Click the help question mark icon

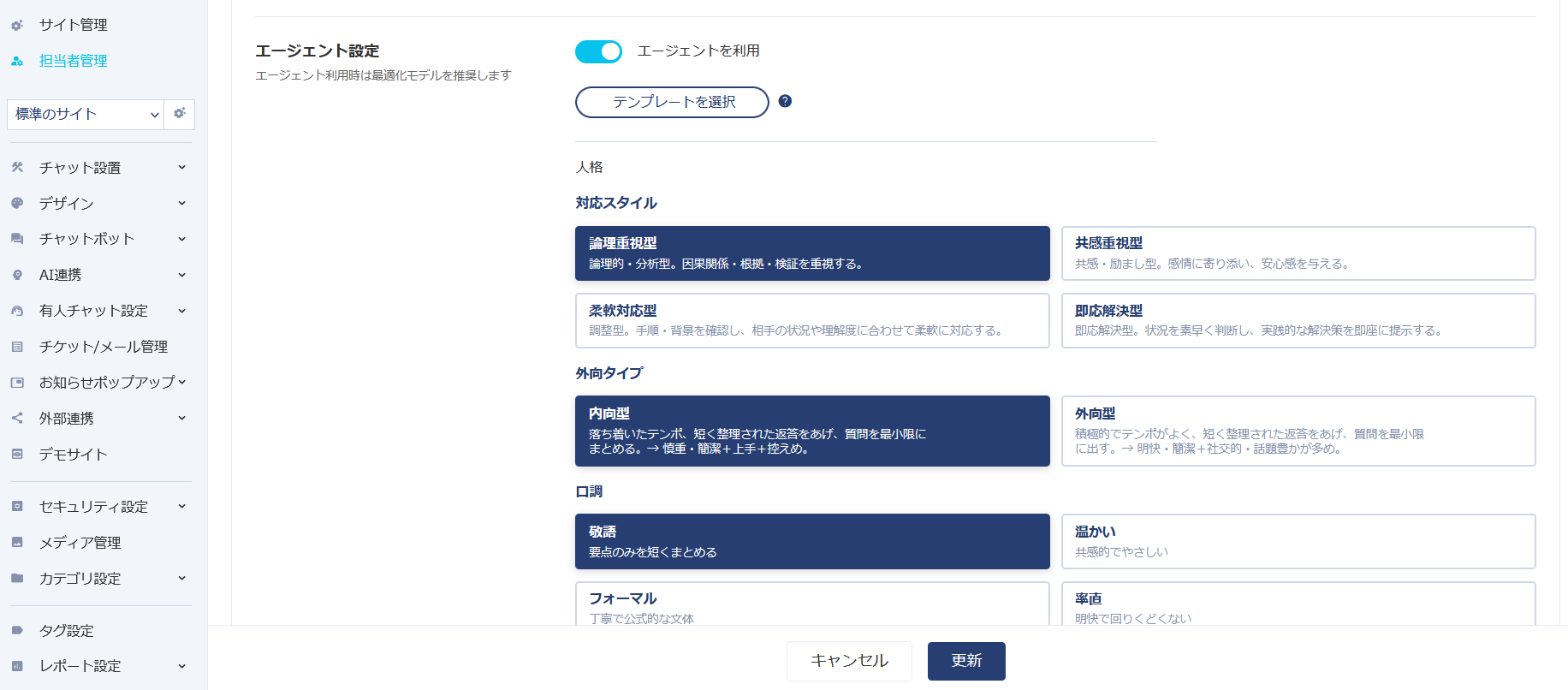pos(785,101)
